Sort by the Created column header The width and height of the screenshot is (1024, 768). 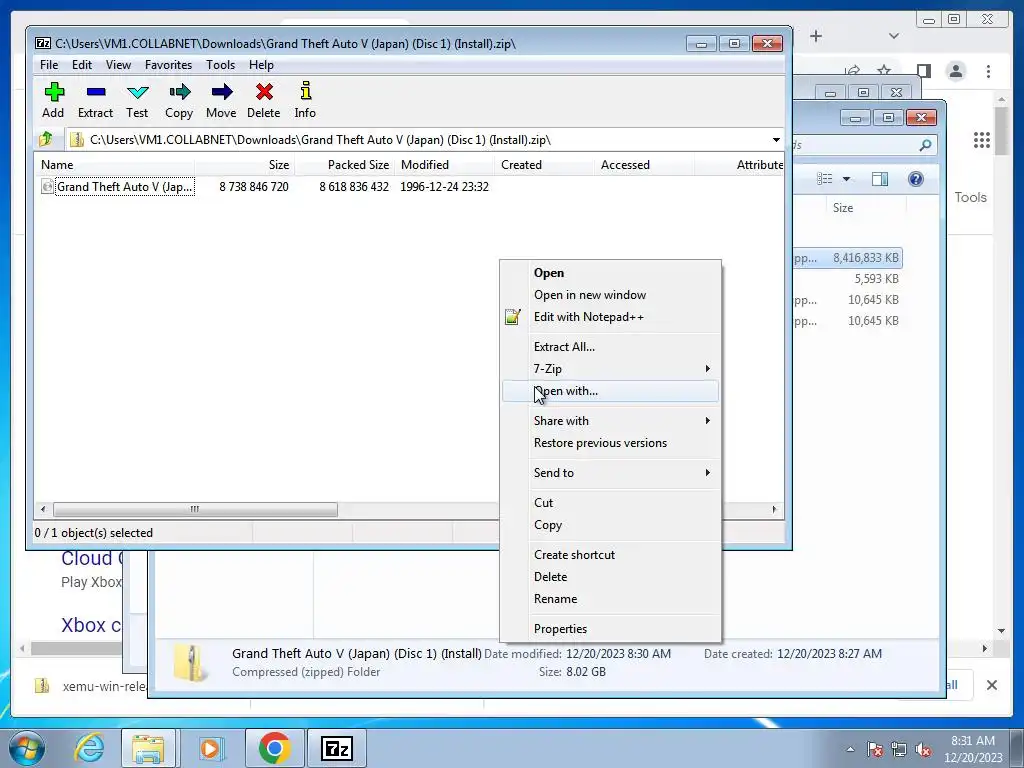544,165
